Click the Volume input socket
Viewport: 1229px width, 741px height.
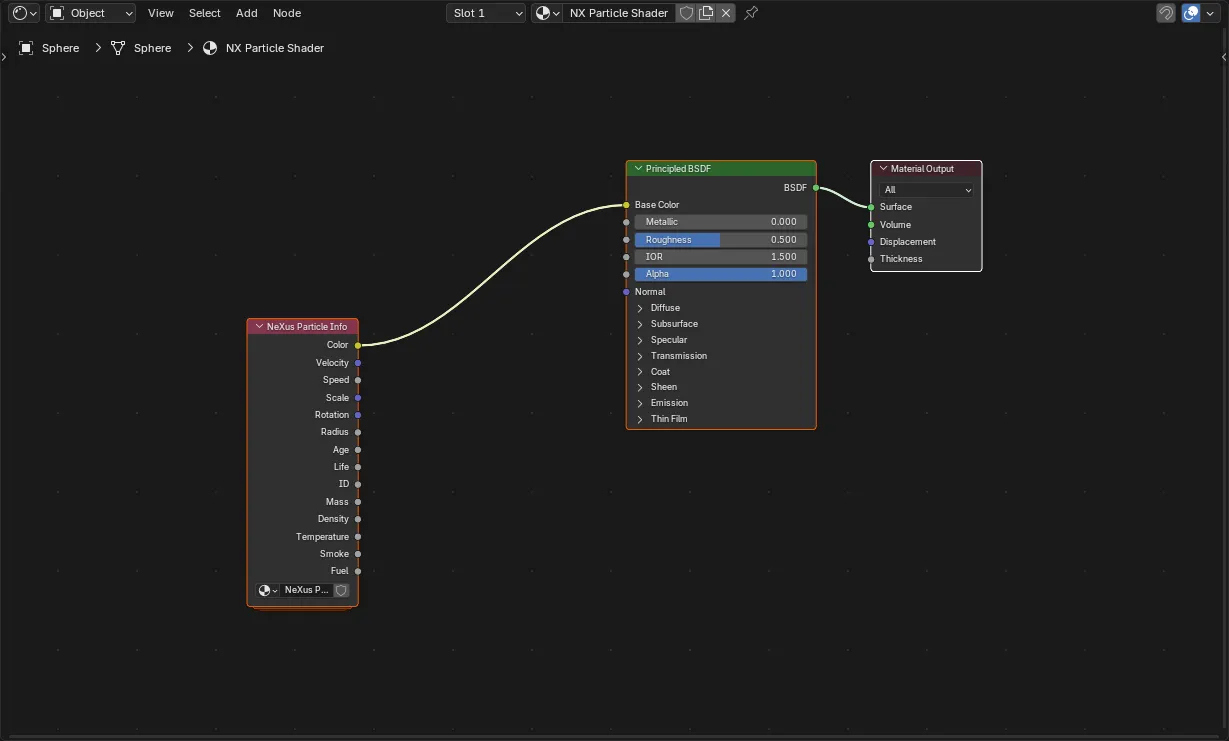[871, 225]
